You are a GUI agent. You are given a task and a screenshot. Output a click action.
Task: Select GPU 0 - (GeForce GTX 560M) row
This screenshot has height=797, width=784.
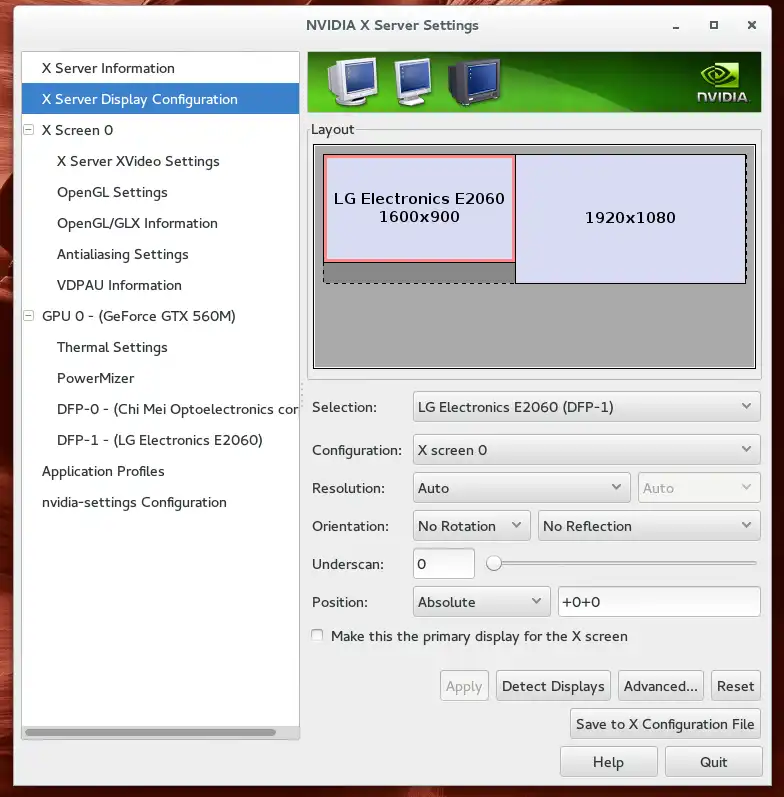[160, 316]
